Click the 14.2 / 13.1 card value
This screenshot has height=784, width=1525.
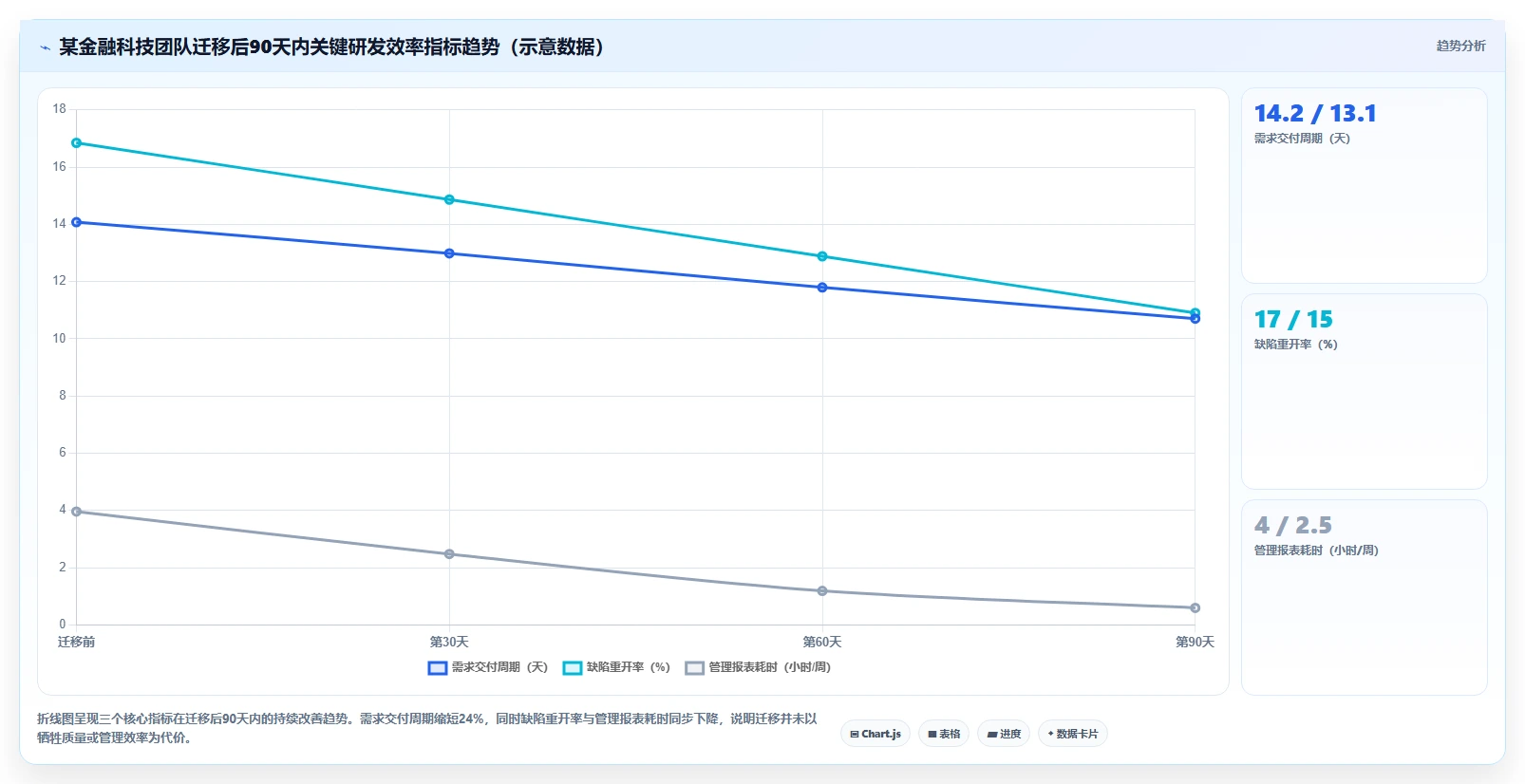click(x=1315, y=114)
